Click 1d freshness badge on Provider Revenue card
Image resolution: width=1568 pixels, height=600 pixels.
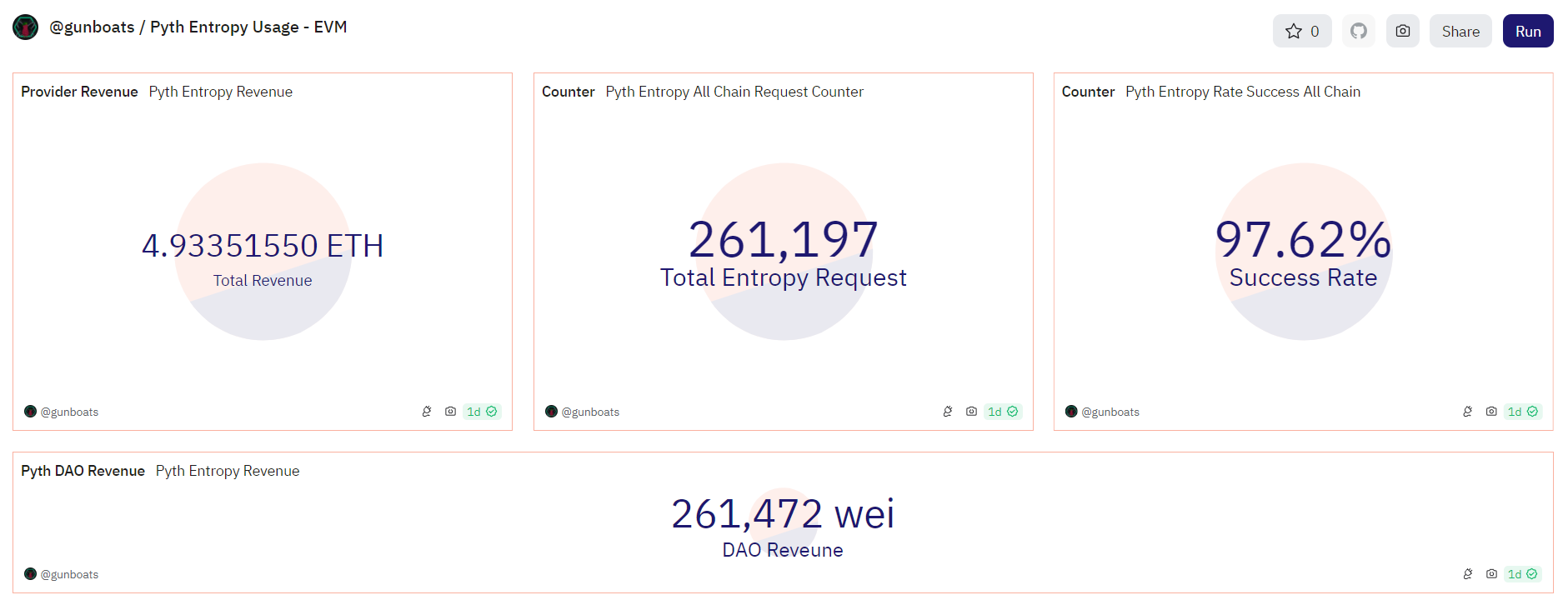point(482,412)
